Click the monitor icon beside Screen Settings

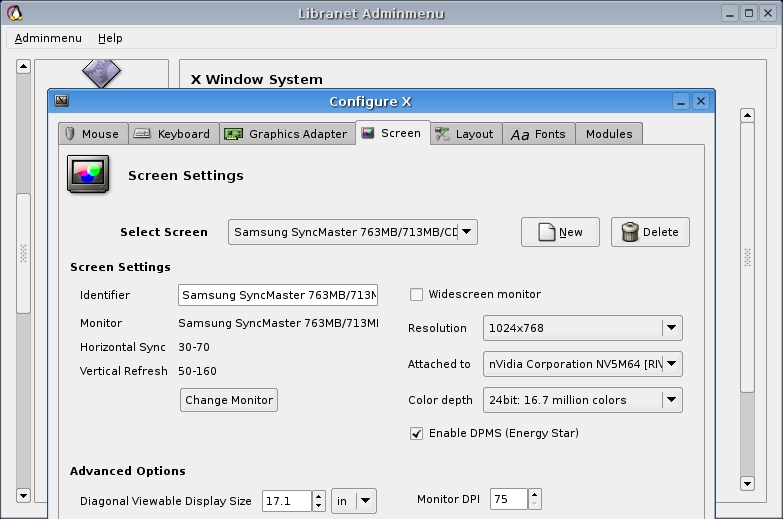coord(88,174)
